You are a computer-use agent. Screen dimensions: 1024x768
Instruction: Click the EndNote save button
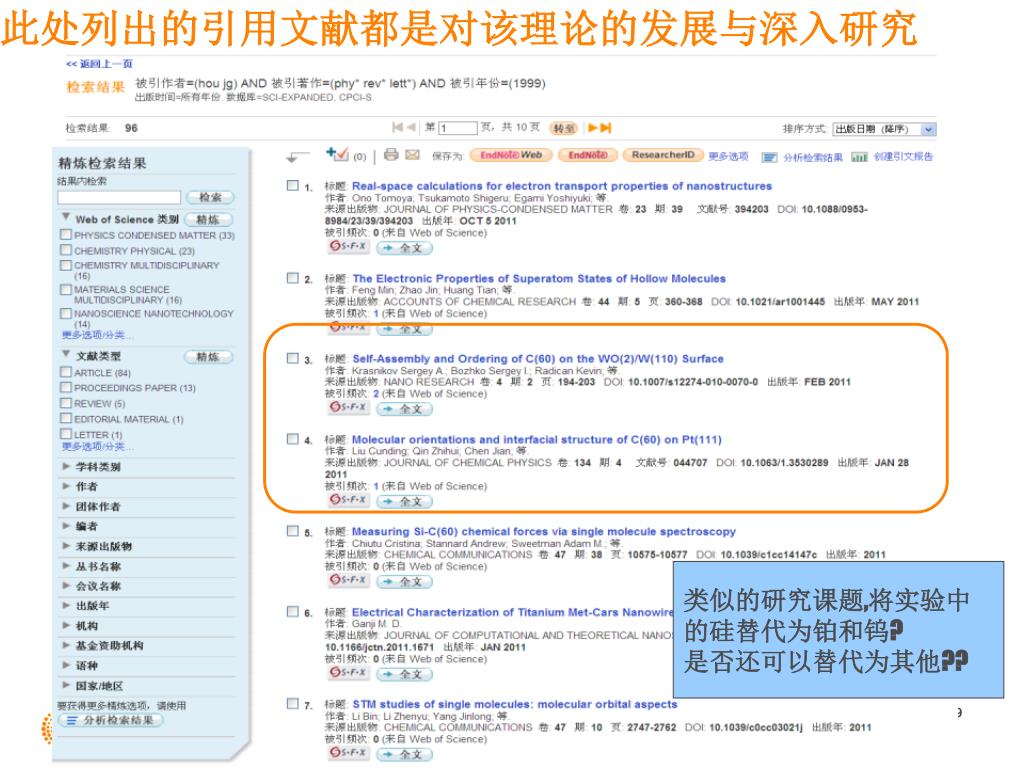[x=588, y=155]
